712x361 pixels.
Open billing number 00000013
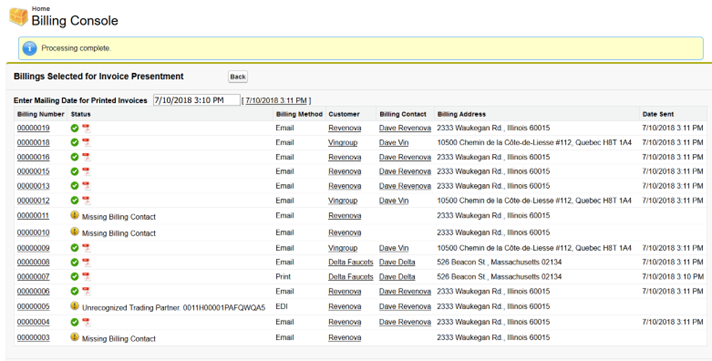(x=33, y=186)
